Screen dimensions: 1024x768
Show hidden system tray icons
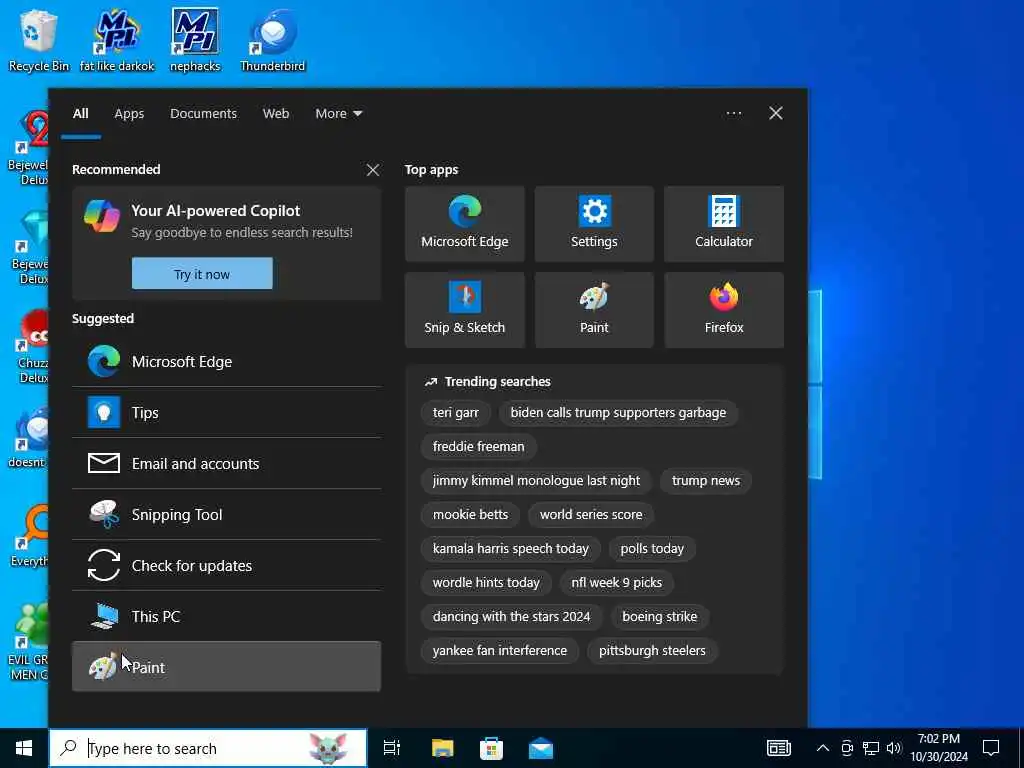point(823,748)
